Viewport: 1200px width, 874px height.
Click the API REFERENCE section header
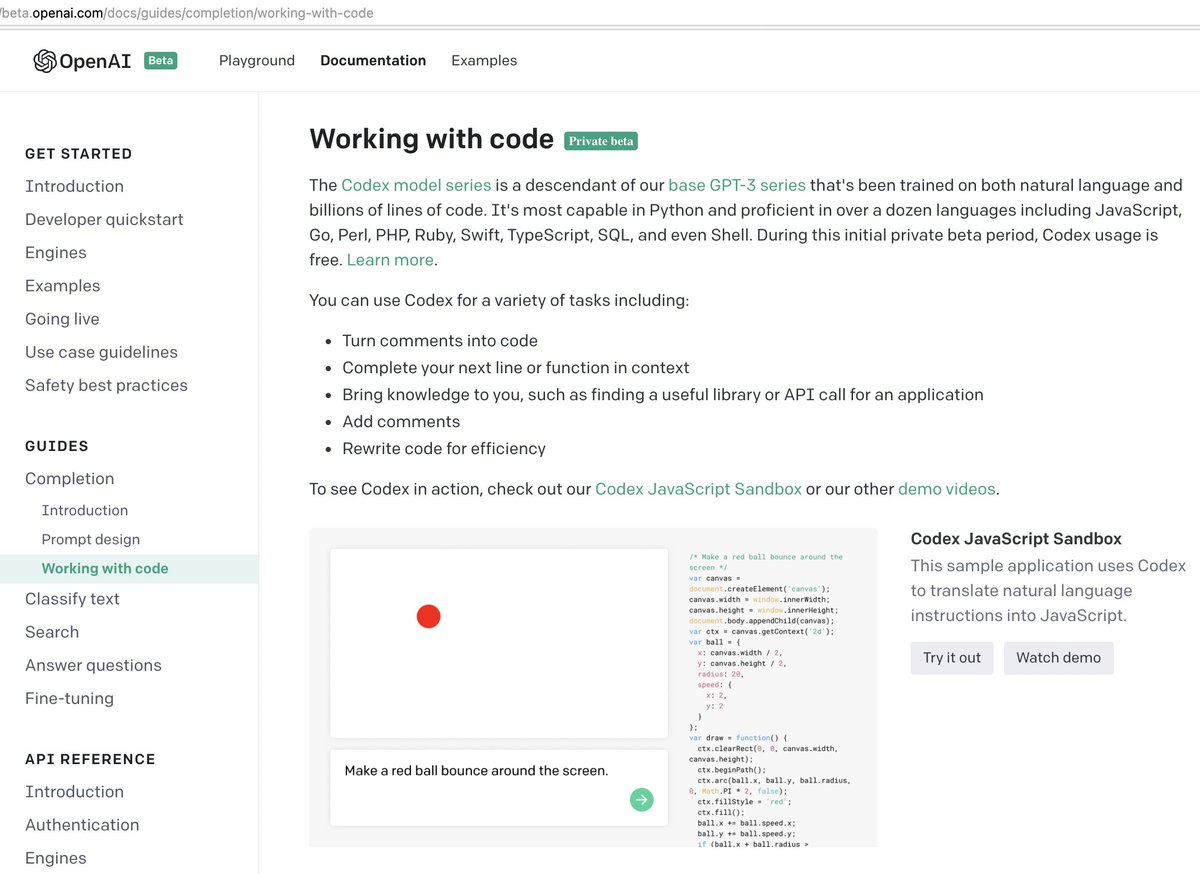[90, 759]
